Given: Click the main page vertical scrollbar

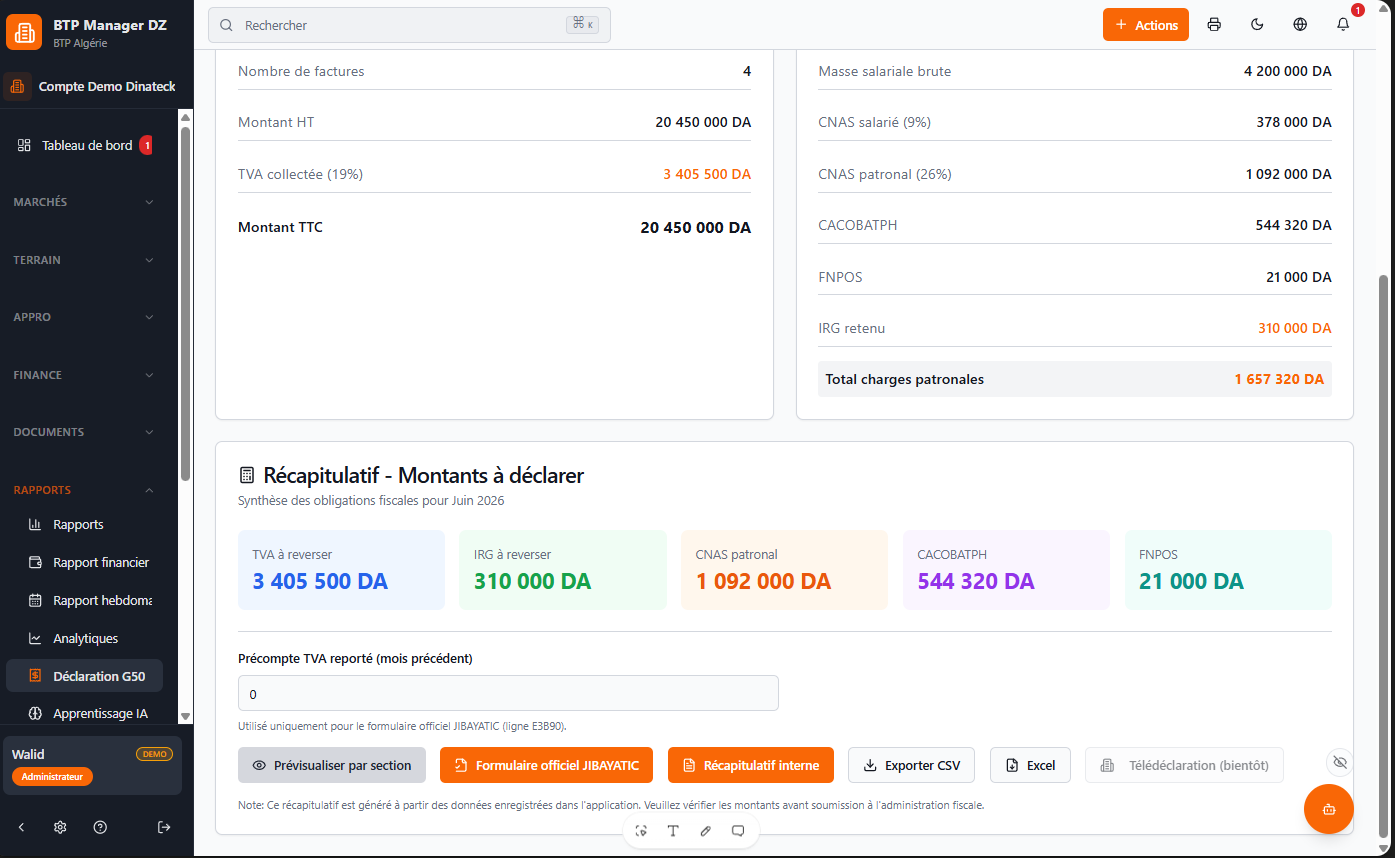Looking at the screenshot, I should click(x=1384, y=555).
